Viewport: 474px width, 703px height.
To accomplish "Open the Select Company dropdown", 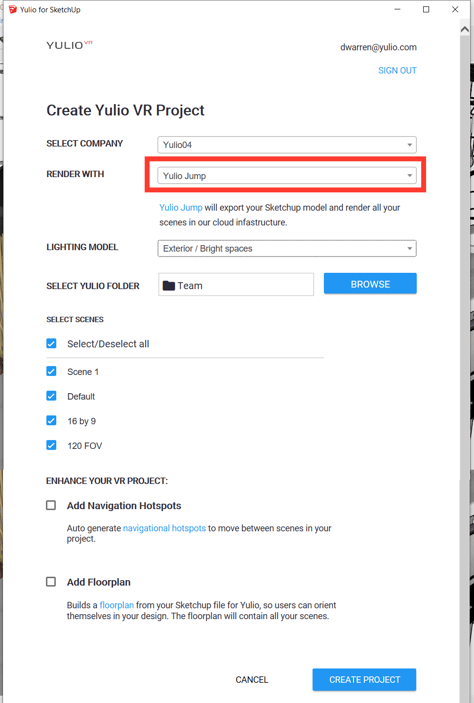I will [287, 145].
